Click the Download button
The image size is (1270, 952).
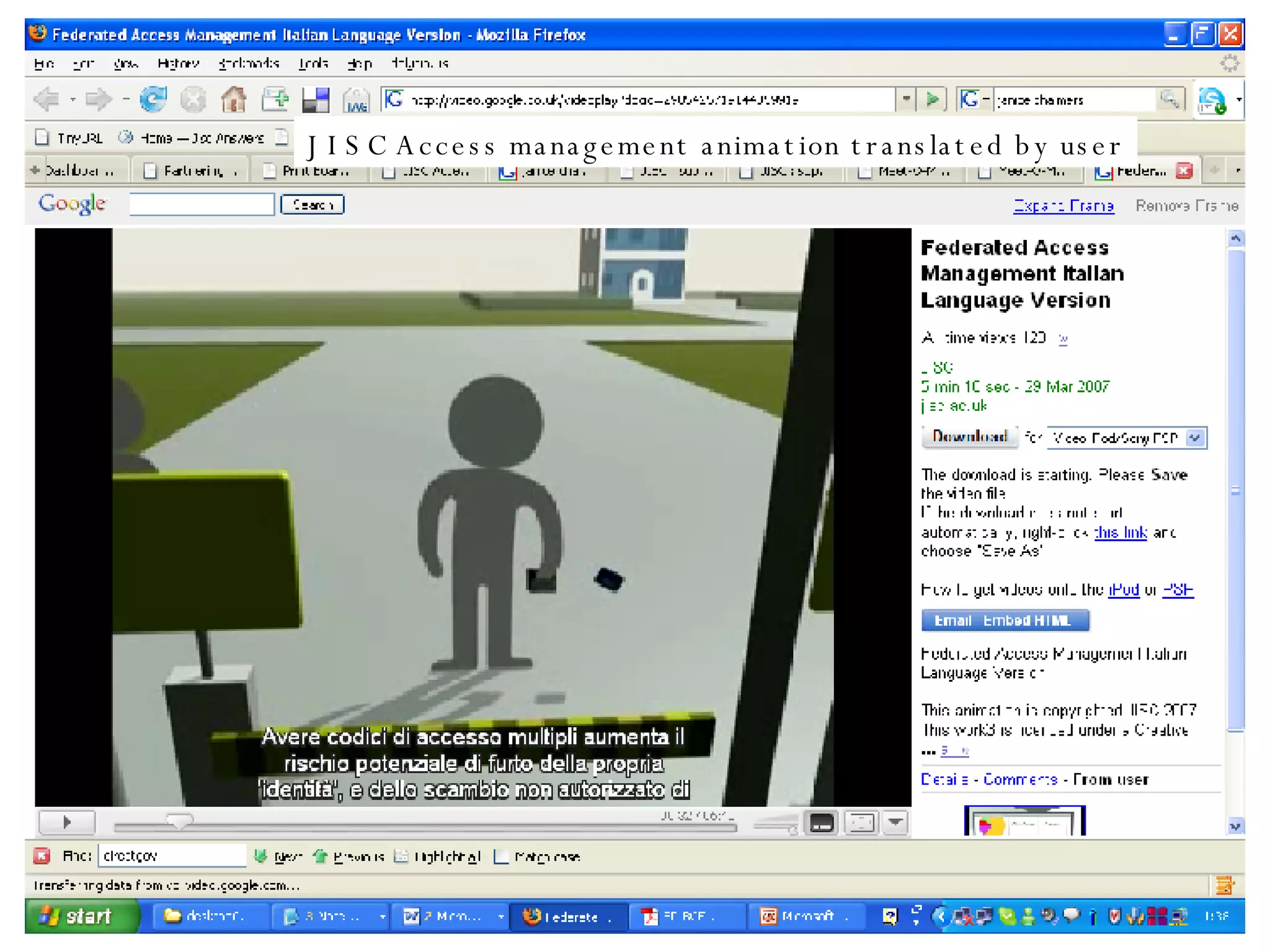970,437
